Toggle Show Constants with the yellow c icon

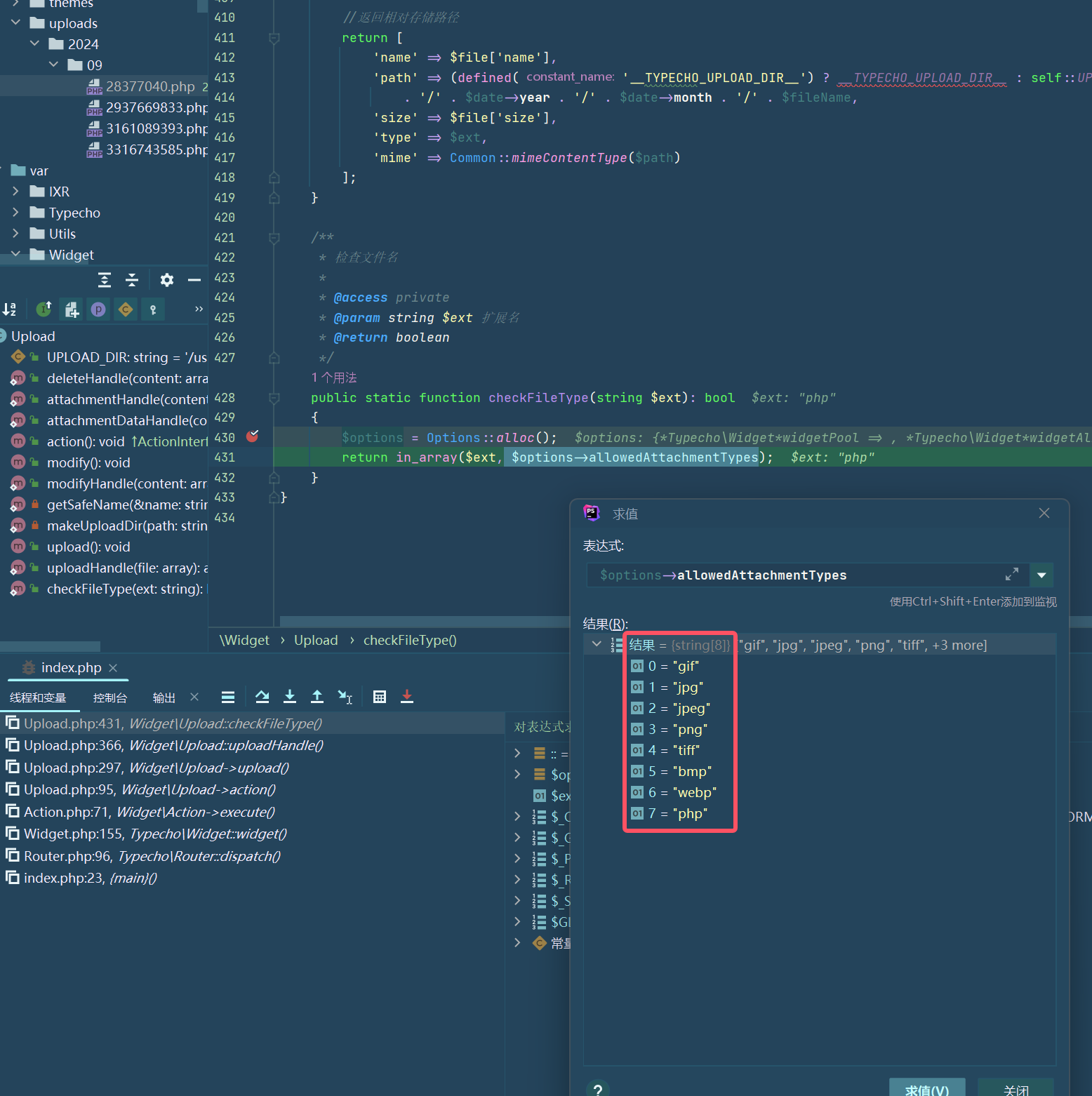coord(126,309)
